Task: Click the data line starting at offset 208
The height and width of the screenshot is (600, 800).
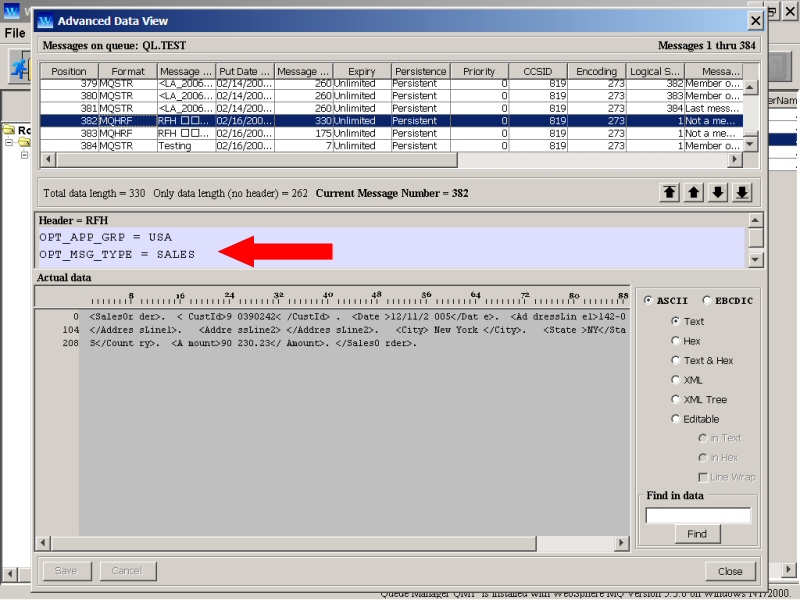Action: 253,343
